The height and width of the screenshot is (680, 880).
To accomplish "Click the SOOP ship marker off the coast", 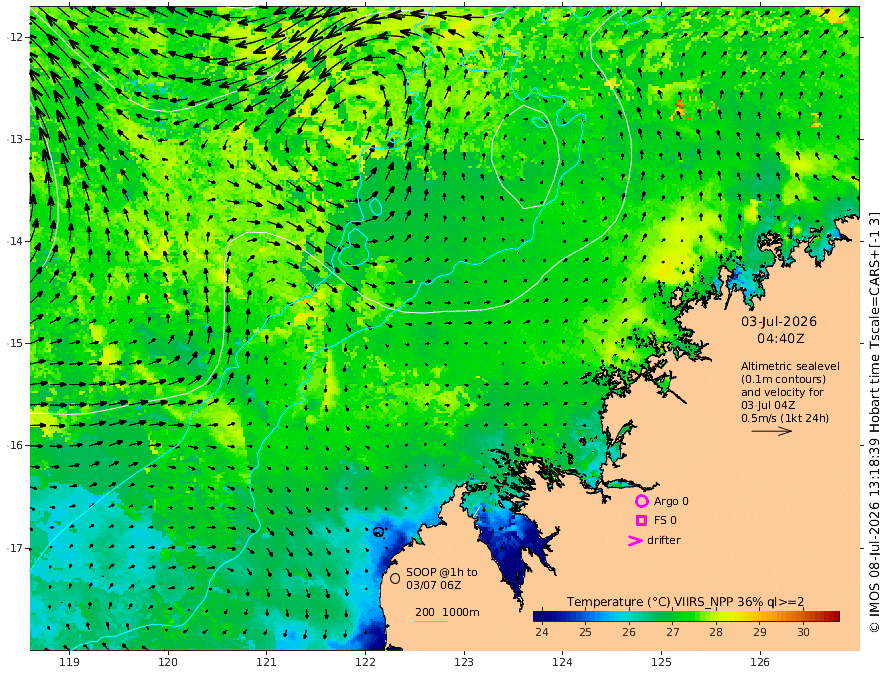I will [x=378, y=531].
